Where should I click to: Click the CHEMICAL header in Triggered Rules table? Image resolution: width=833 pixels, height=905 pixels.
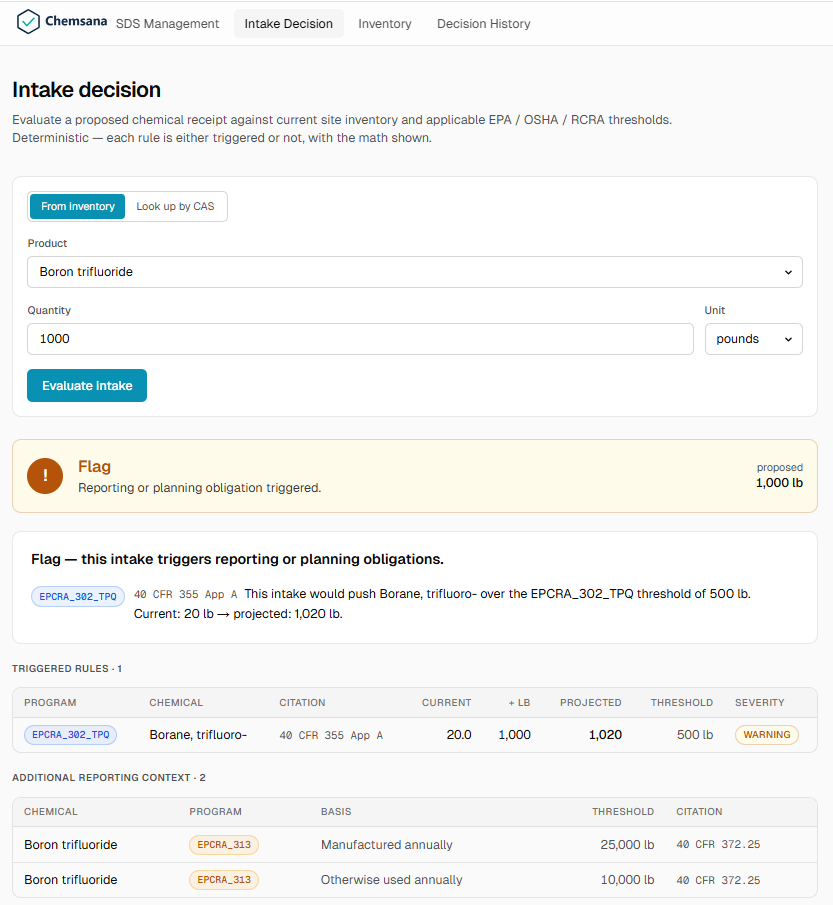pyautogui.click(x=176, y=702)
